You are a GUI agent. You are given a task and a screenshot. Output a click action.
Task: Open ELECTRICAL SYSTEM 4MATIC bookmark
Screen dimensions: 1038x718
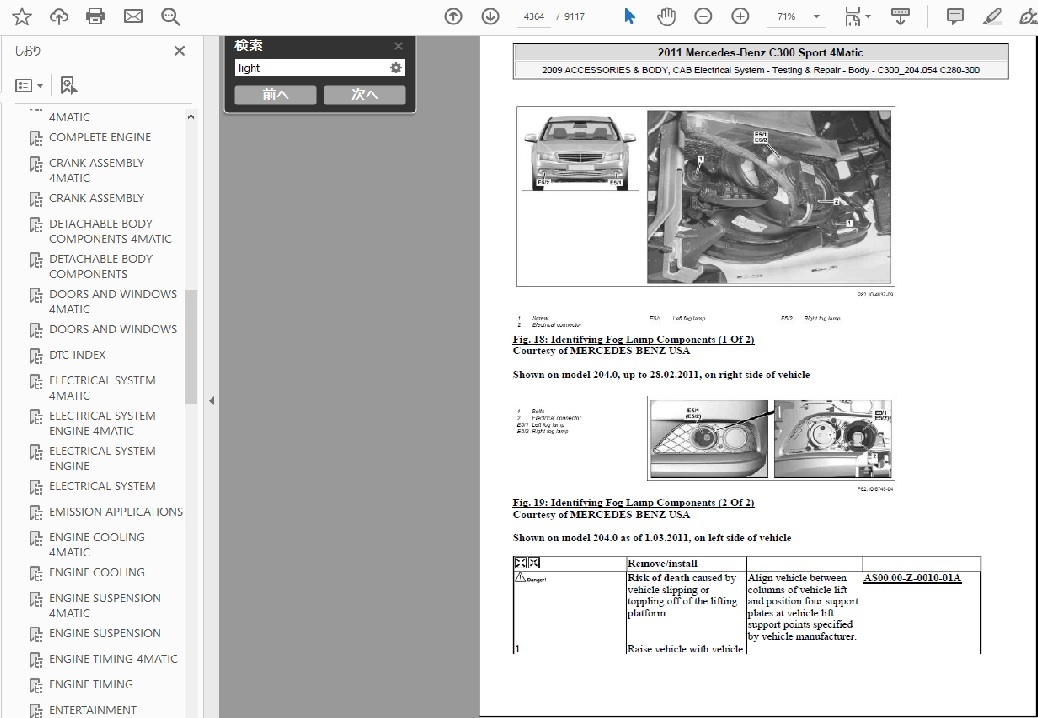(x=103, y=388)
